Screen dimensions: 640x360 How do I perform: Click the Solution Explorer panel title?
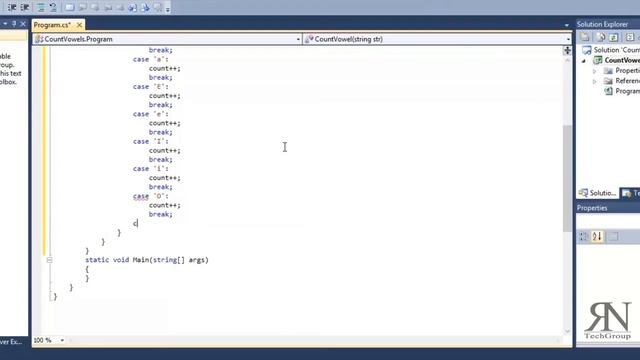pyautogui.click(x=602, y=24)
